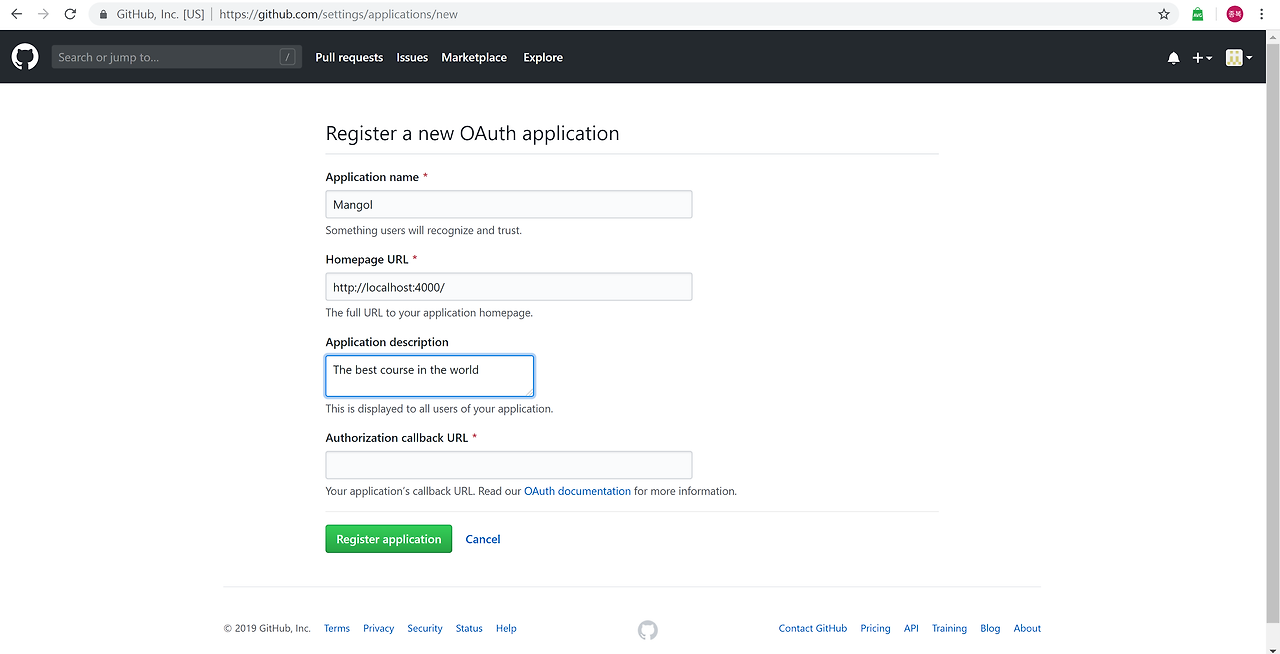Viewport: 1280px width, 654px height.
Task: Open the Security footer link
Action: click(425, 628)
